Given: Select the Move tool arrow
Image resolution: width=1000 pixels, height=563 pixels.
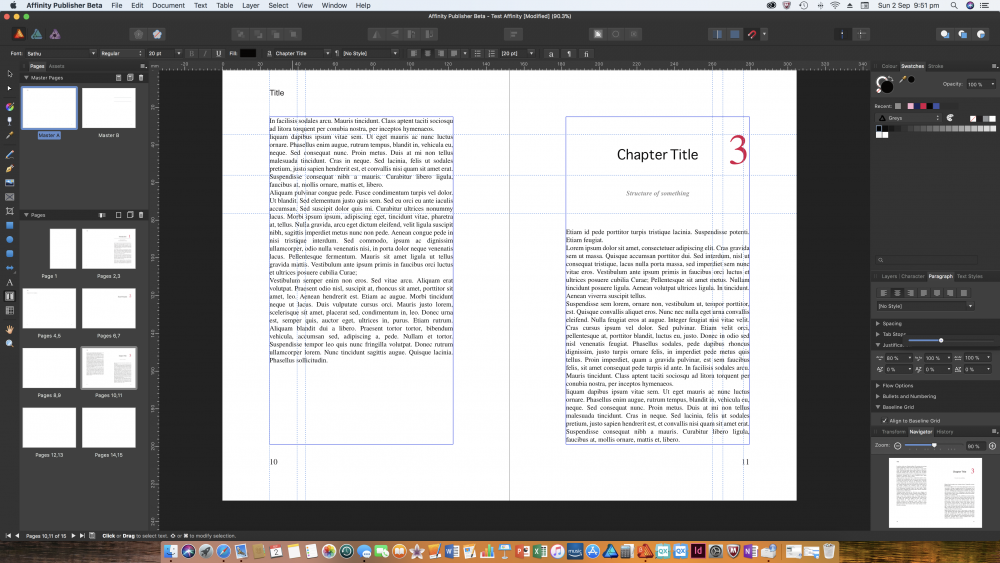Looking at the screenshot, I should (10, 74).
